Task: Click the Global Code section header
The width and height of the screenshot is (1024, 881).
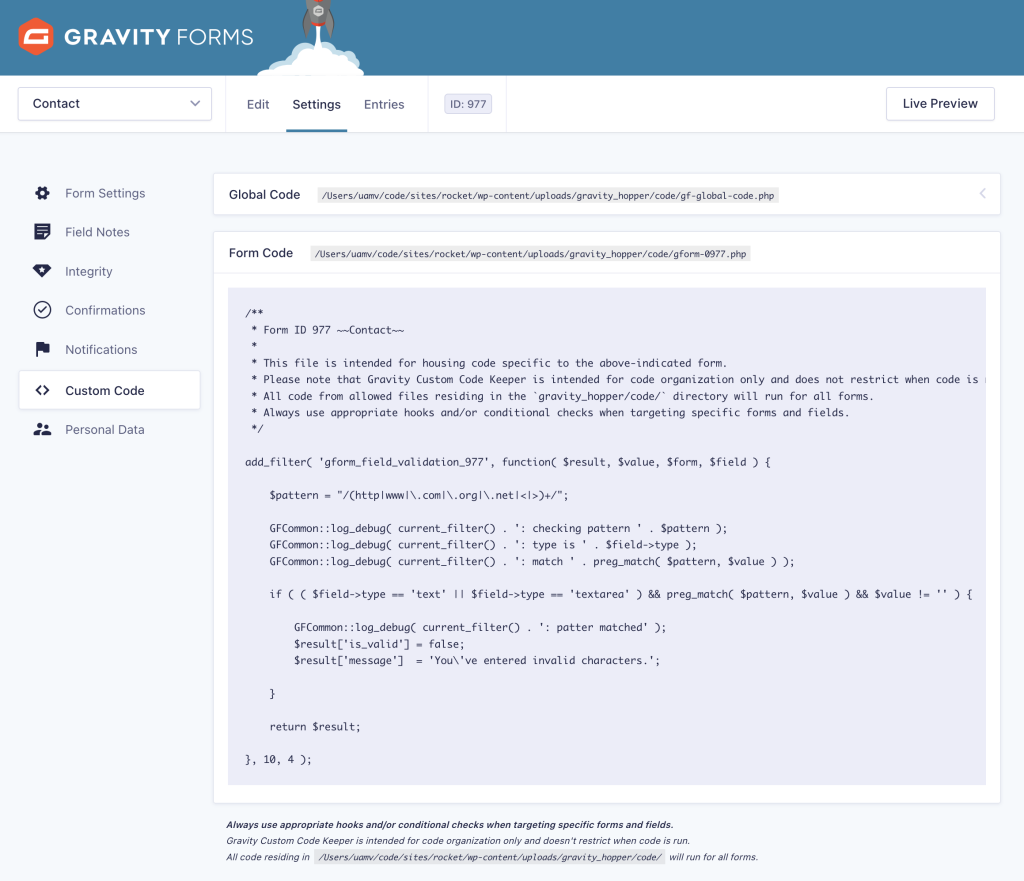Action: pyautogui.click(x=264, y=194)
